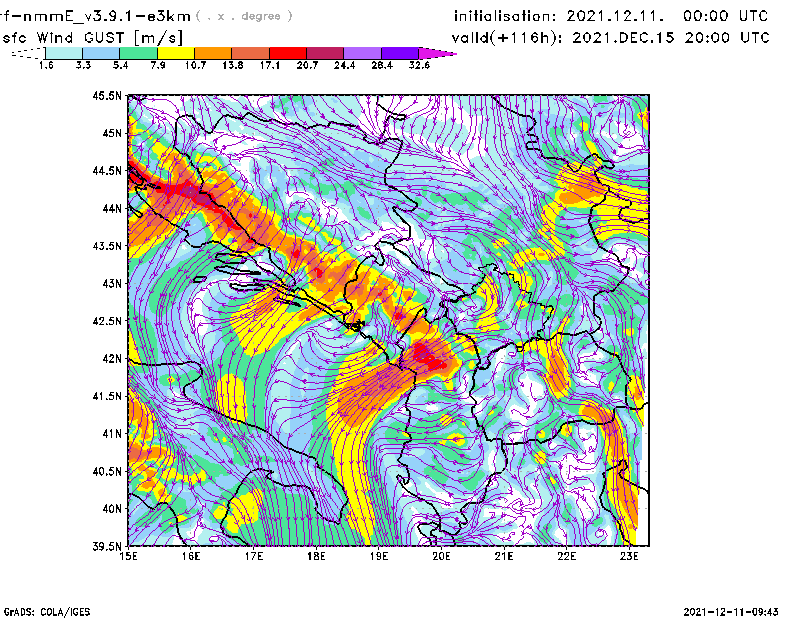Click the legend value 17.1
Viewport: 800px width, 618px height.
269,65
